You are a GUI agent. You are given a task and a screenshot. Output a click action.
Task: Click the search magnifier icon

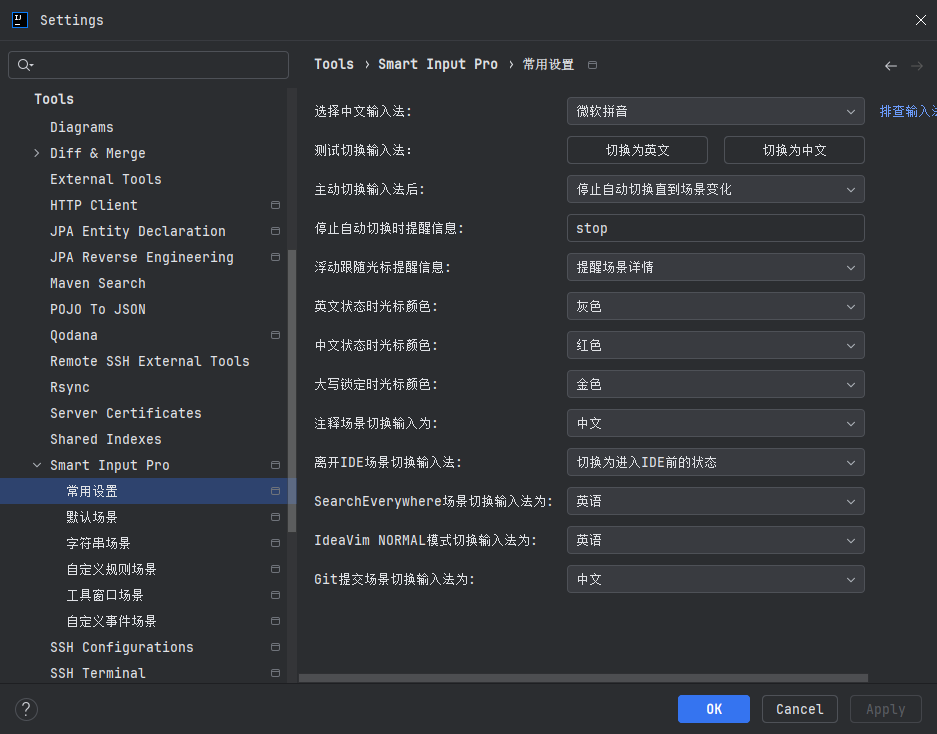pyautogui.click(x=24, y=65)
